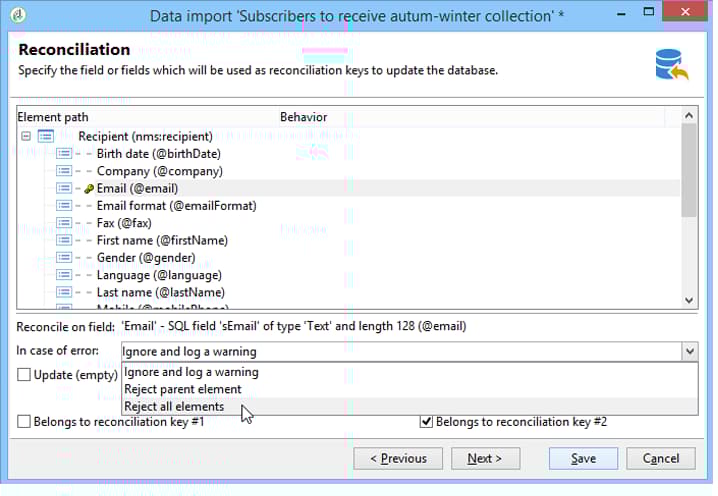
Task: Cancel the data import dialog
Action: [661, 458]
